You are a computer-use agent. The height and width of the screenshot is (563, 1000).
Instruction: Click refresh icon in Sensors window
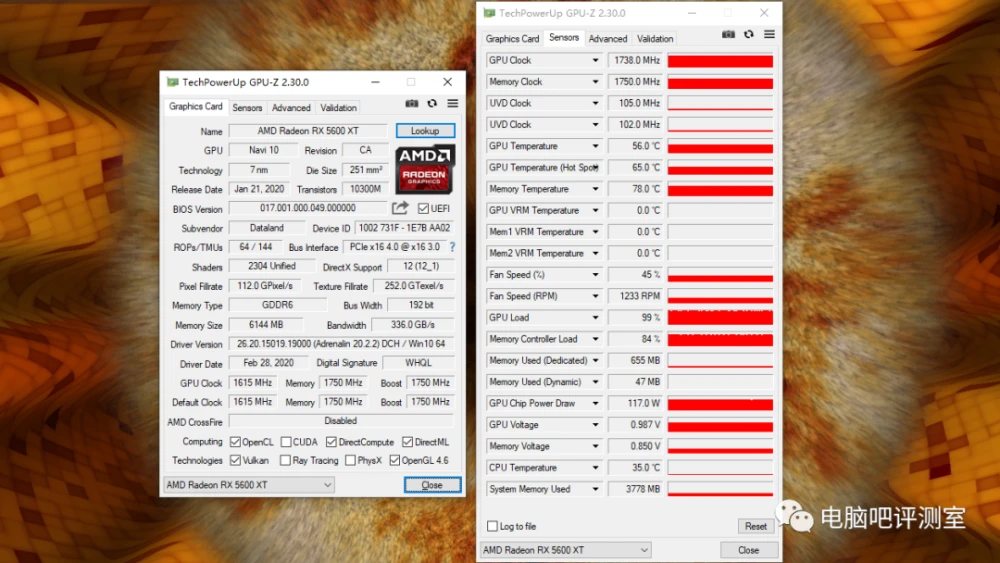pyautogui.click(x=749, y=34)
